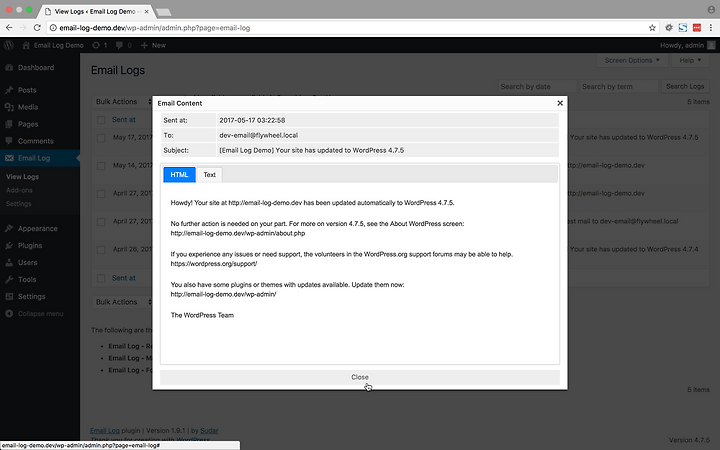
Task: Open the Email Log Settings submenu item
Action: click(19, 203)
